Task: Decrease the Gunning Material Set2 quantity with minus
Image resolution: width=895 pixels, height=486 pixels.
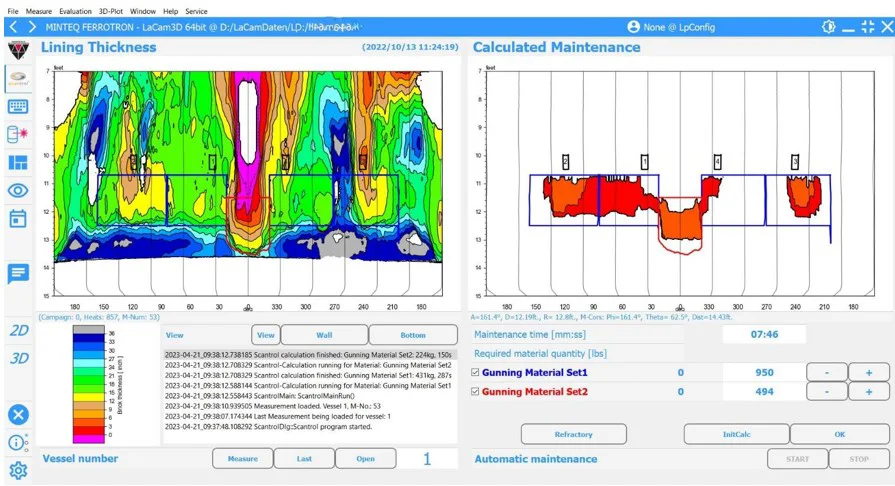Action: click(826, 392)
